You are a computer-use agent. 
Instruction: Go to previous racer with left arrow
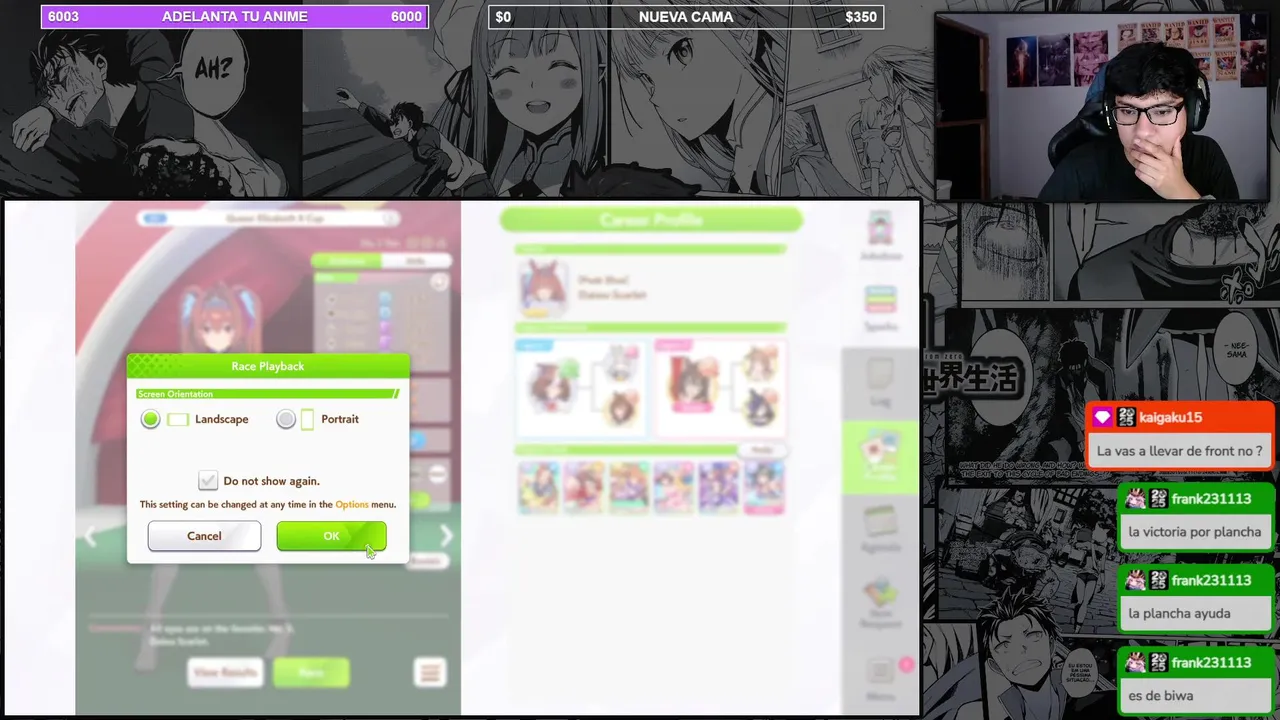coord(90,536)
